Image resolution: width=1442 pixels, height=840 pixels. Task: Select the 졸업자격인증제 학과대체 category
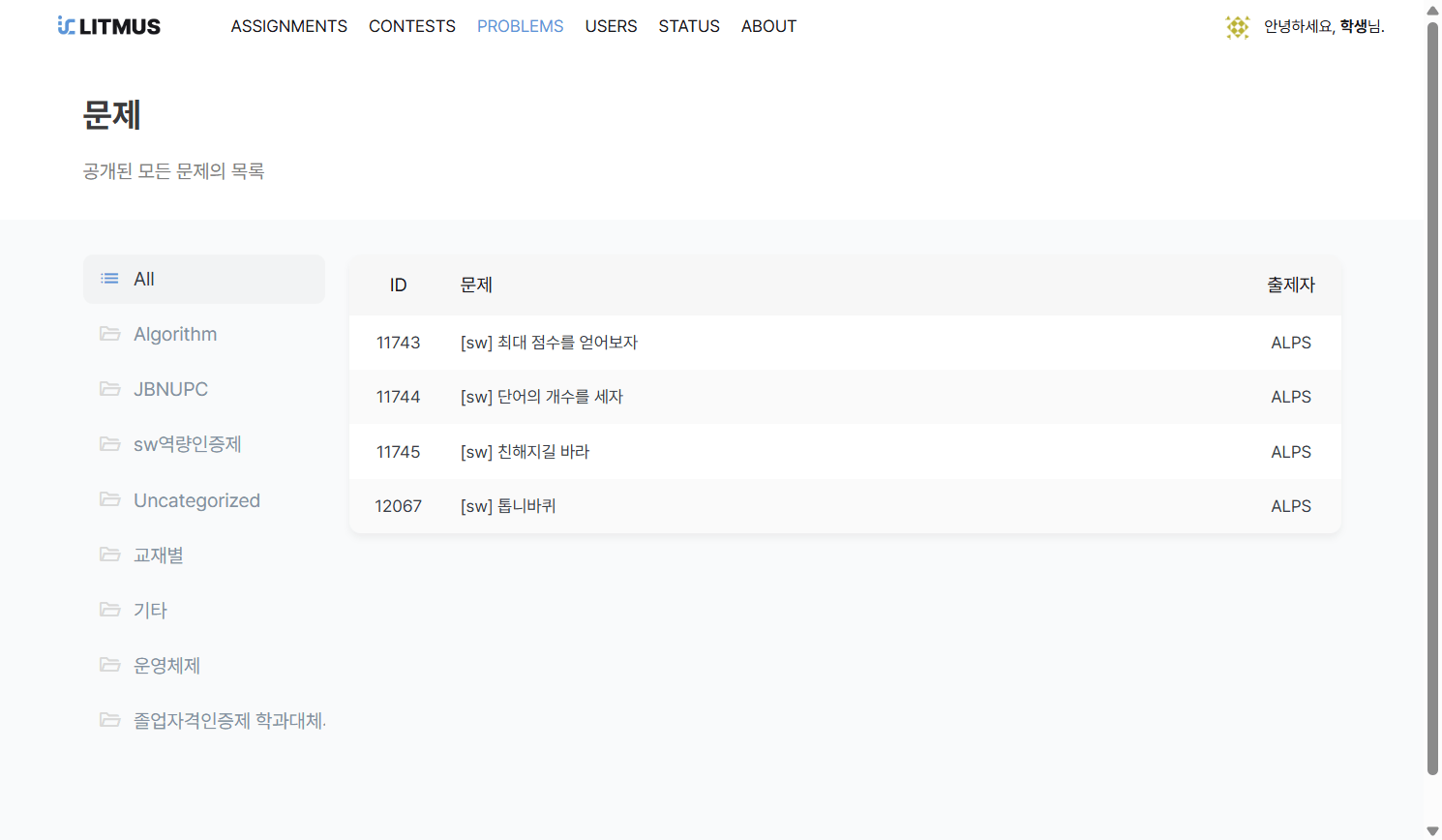tap(228, 721)
